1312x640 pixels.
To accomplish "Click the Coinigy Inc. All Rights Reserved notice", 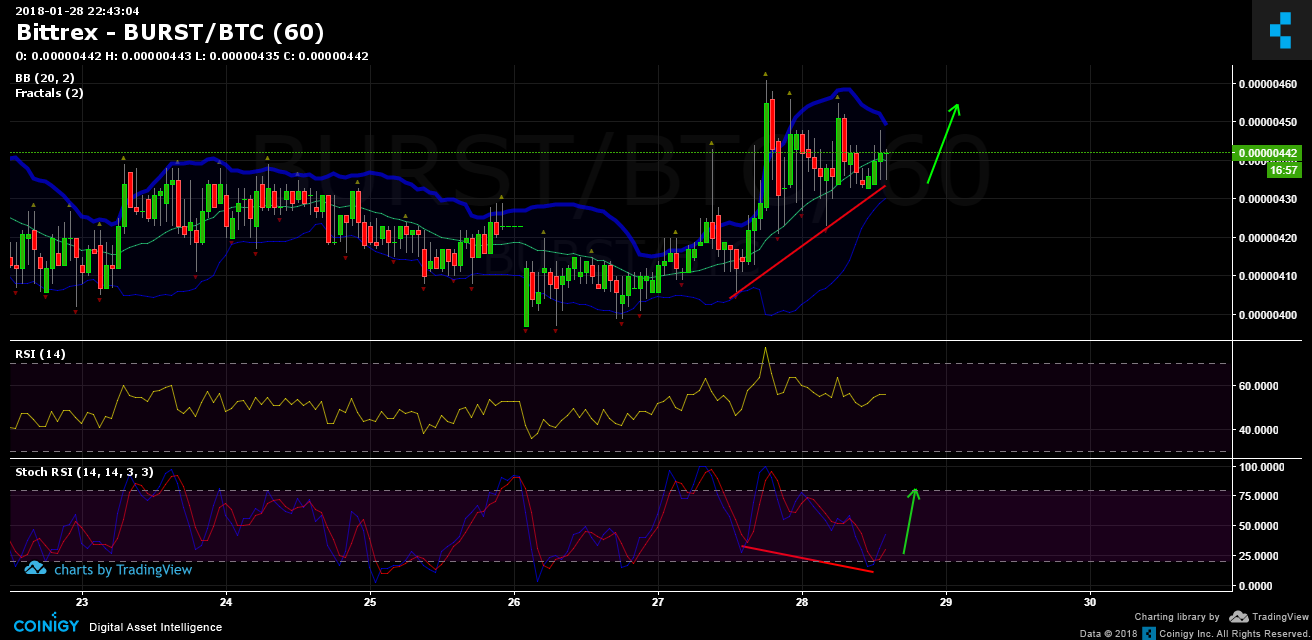I will [x=1233, y=634].
